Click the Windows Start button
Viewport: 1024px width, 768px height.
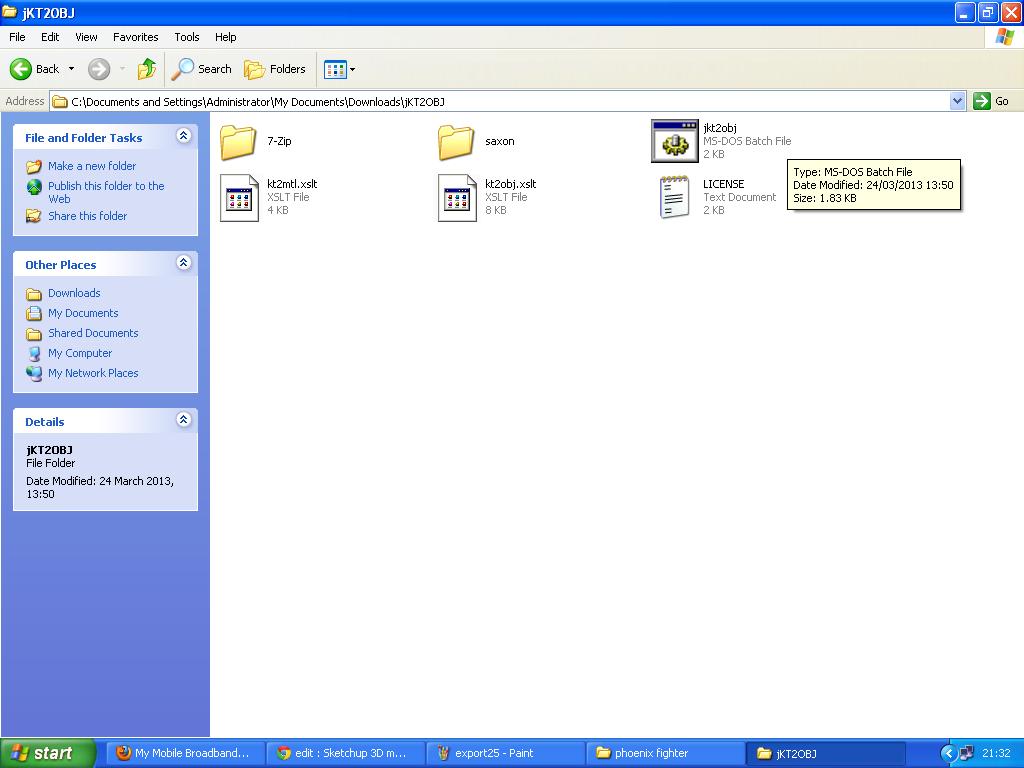click(48, 753)
